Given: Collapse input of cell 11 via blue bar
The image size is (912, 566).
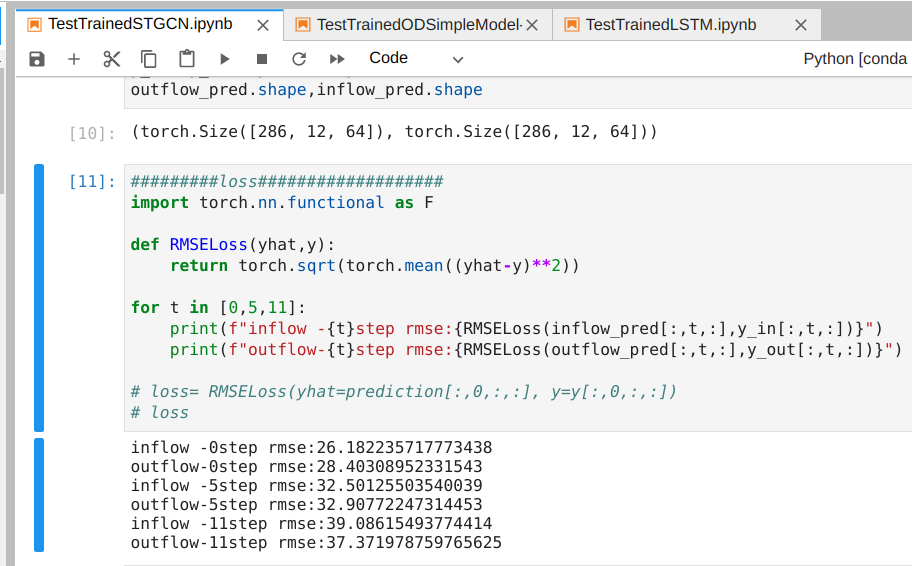Looking at the screenshot, I should (39, 297).
